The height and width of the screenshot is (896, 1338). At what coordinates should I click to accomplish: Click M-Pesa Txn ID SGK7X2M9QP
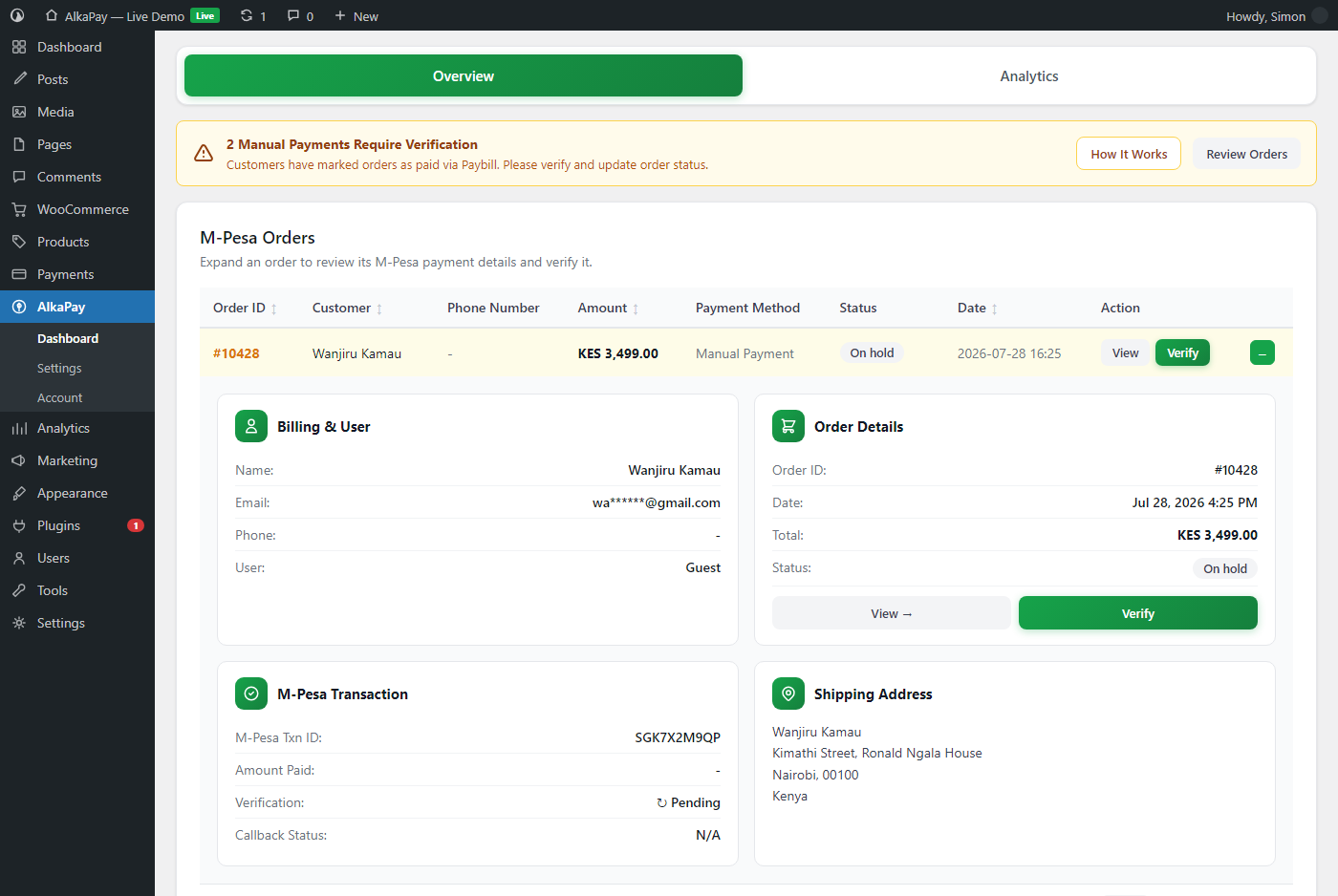tap(678, 737)
